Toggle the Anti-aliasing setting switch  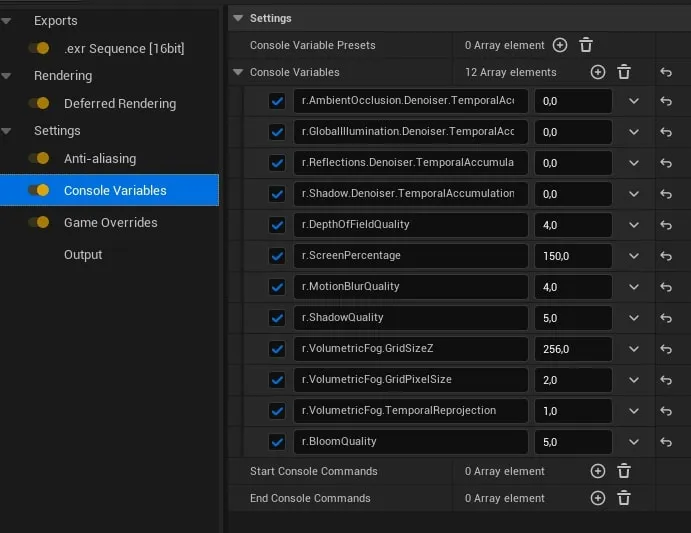pyautogui.click(x=39, y=159)
